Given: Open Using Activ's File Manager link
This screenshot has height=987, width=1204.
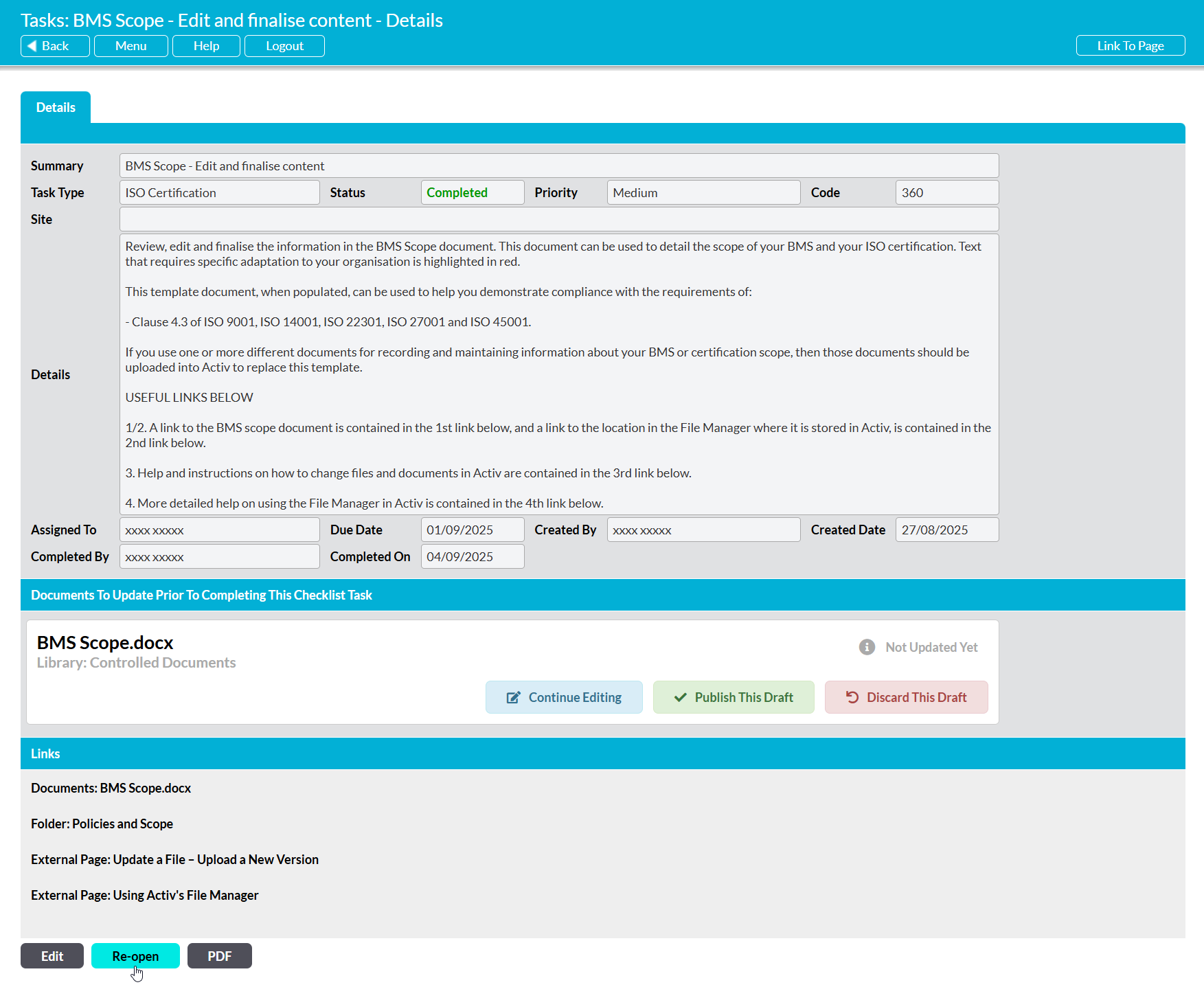Looking at the screenshot, I should [144, 896].
